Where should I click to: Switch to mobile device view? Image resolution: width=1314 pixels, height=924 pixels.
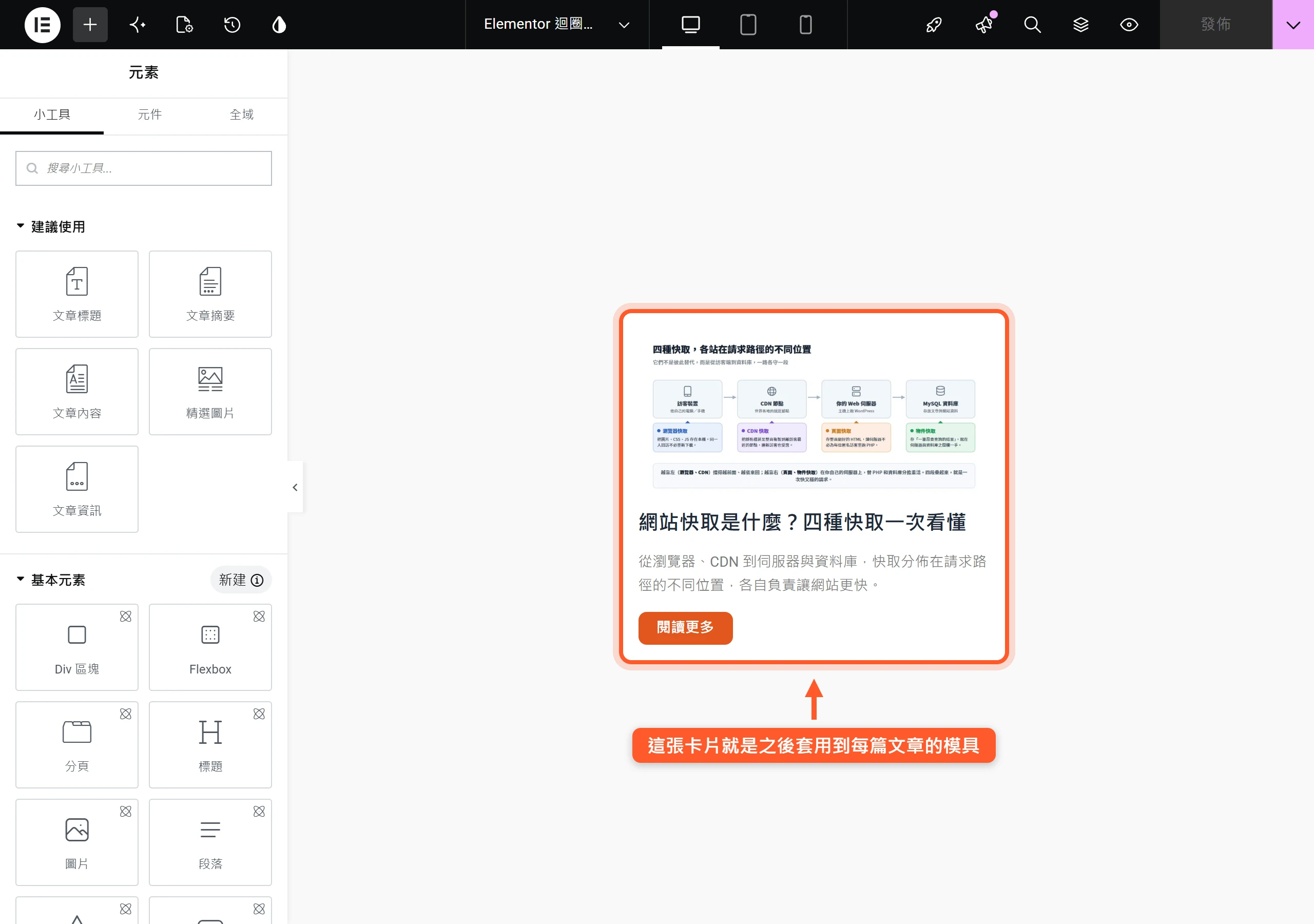click(805, 25)
